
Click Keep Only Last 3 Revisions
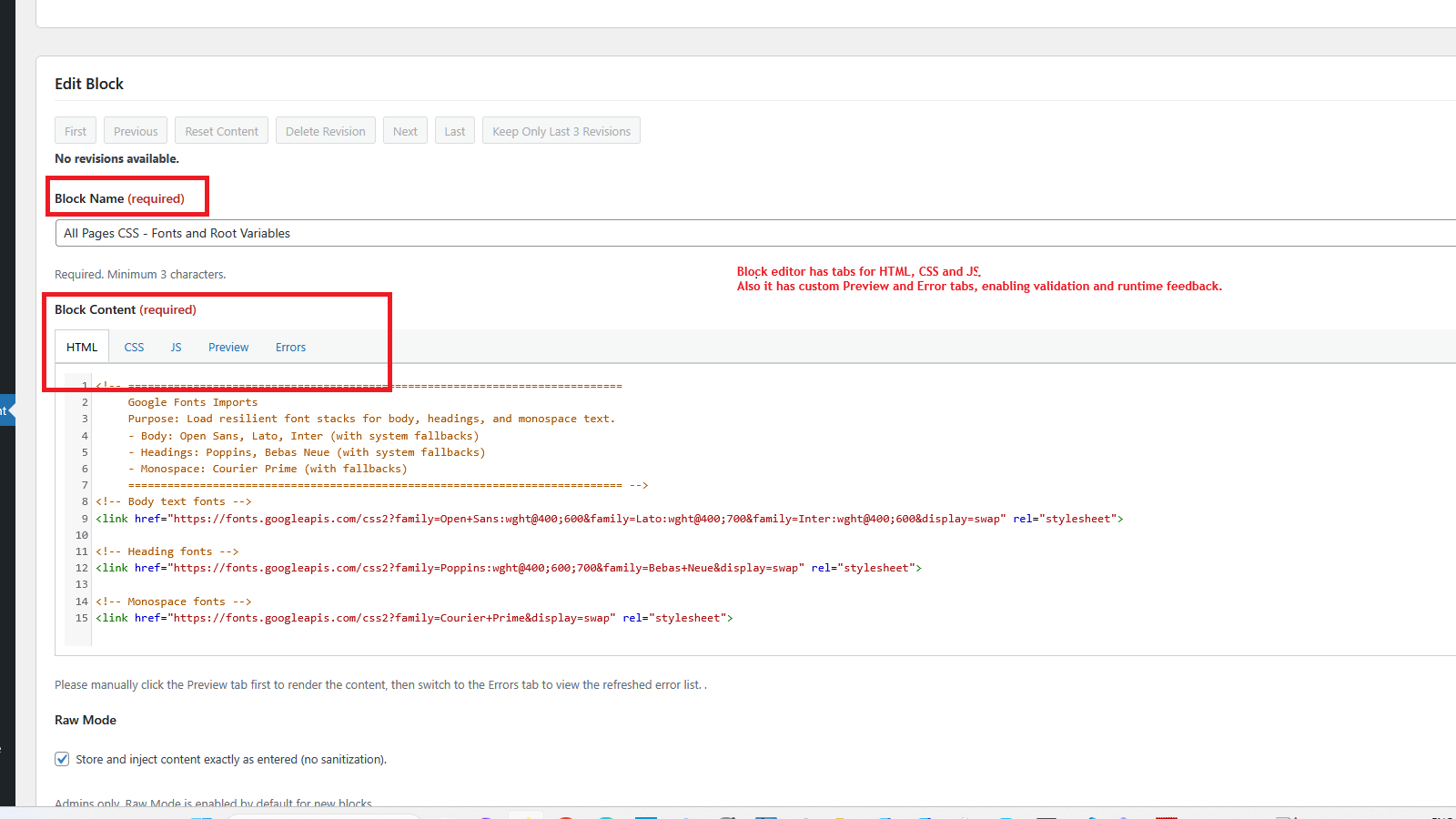click(561, 130)
